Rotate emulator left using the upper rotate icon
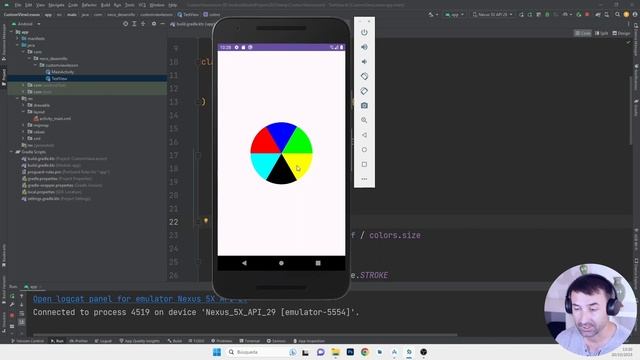 pyautogui.click(x=364, y=76)
